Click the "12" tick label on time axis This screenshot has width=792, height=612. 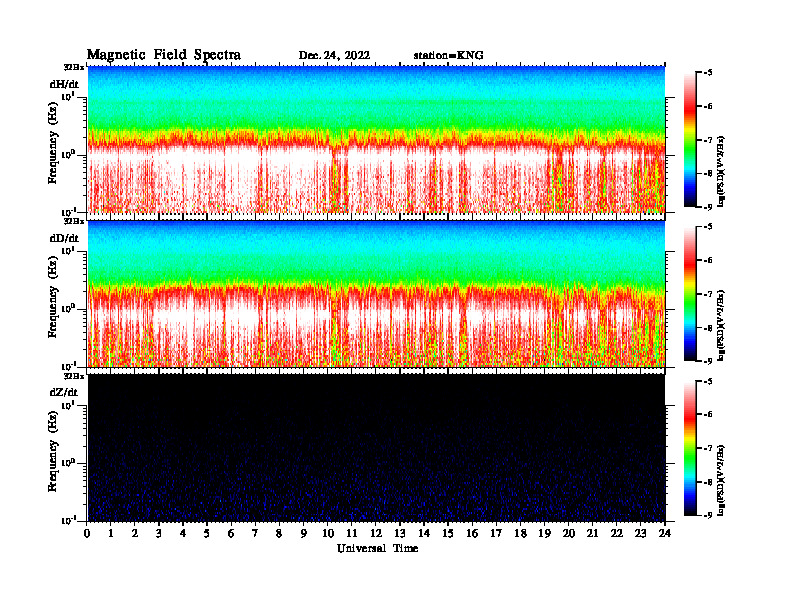click(376, 534)
